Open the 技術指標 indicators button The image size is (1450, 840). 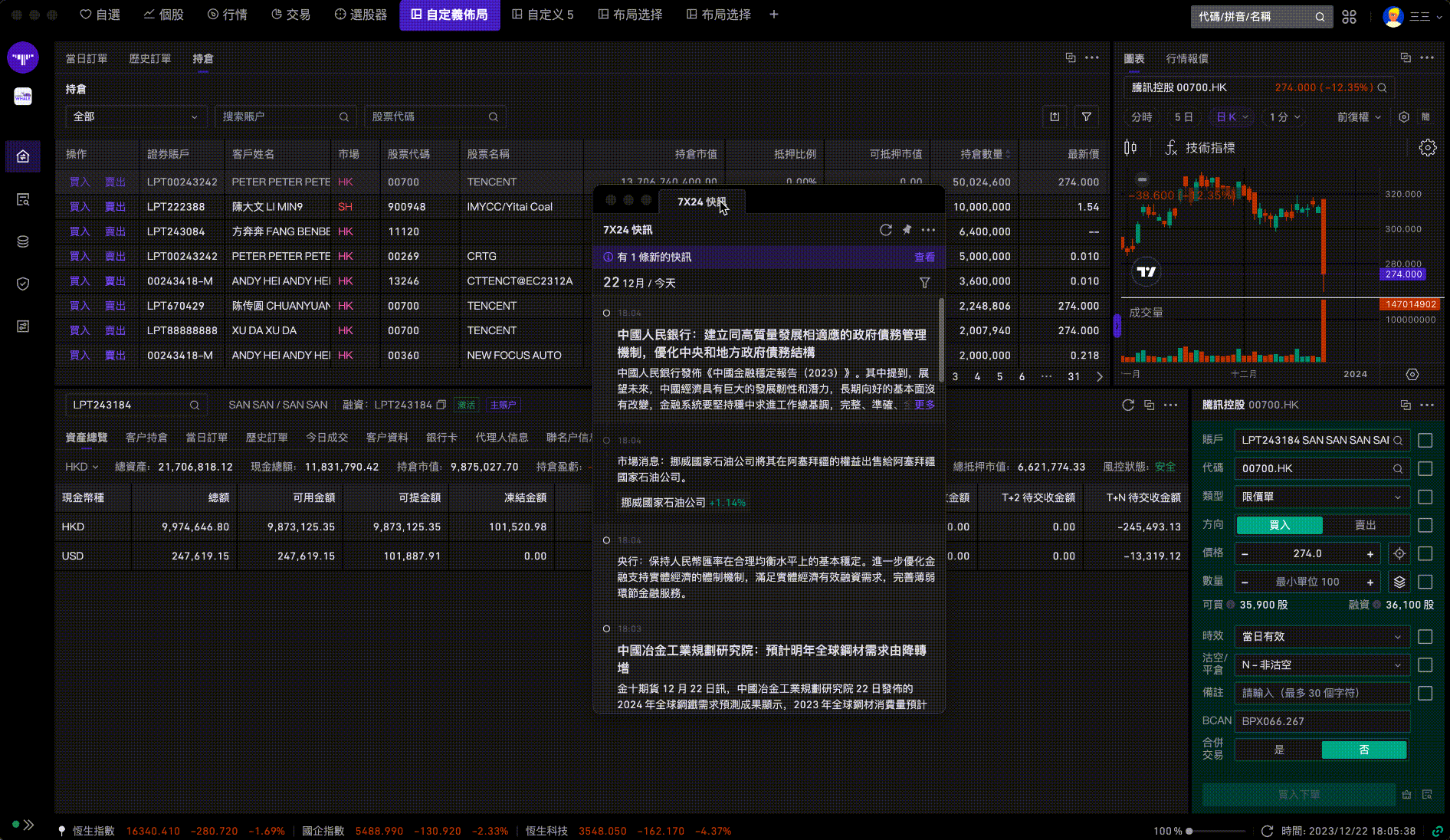[1200, 148]
